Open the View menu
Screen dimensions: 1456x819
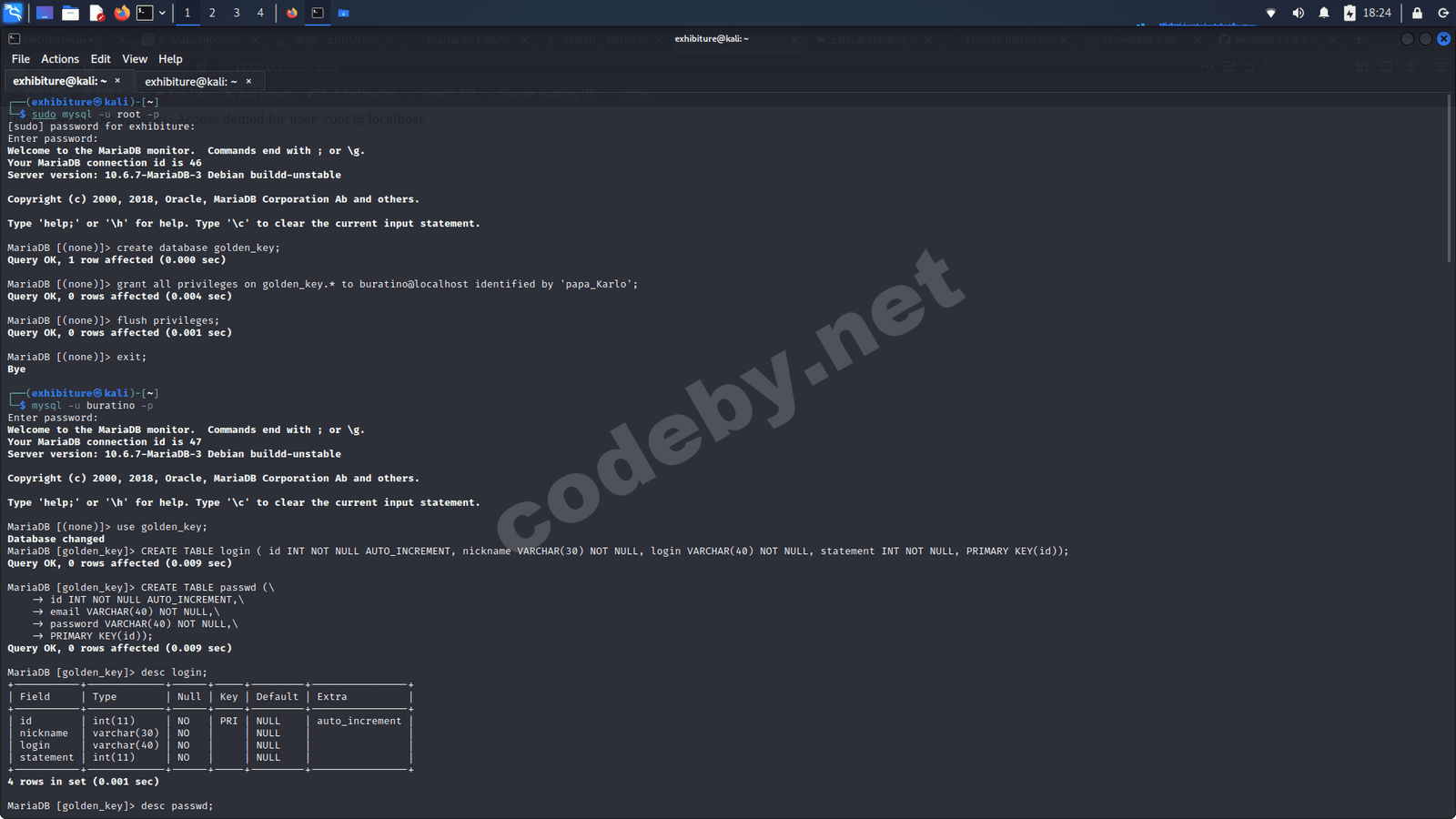pyautogui.click(x=135, y=59)
